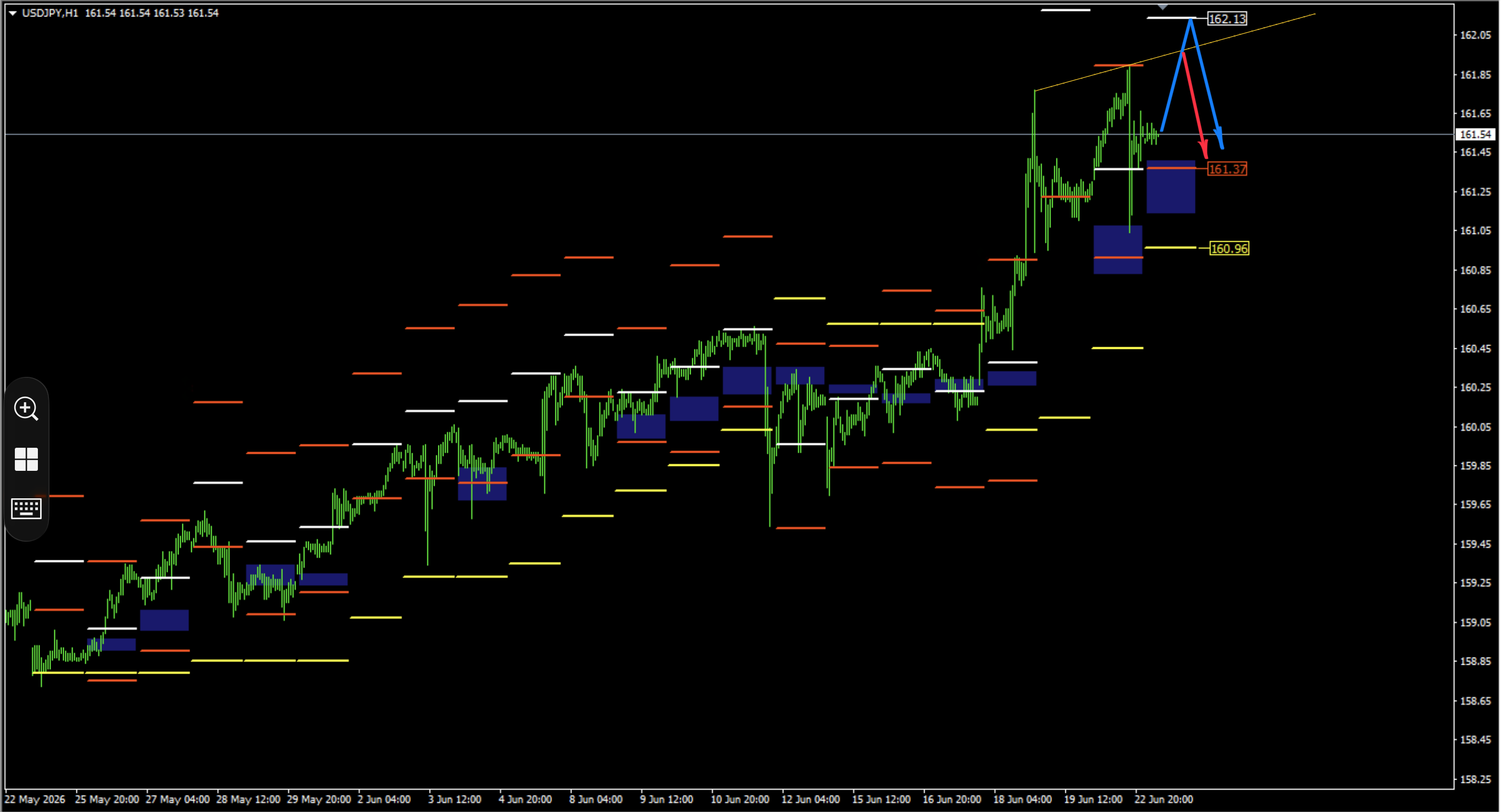The image size is (1501, 812).
Task: Click the 159.25 price scale value
Action: (x=1475, y=583)
